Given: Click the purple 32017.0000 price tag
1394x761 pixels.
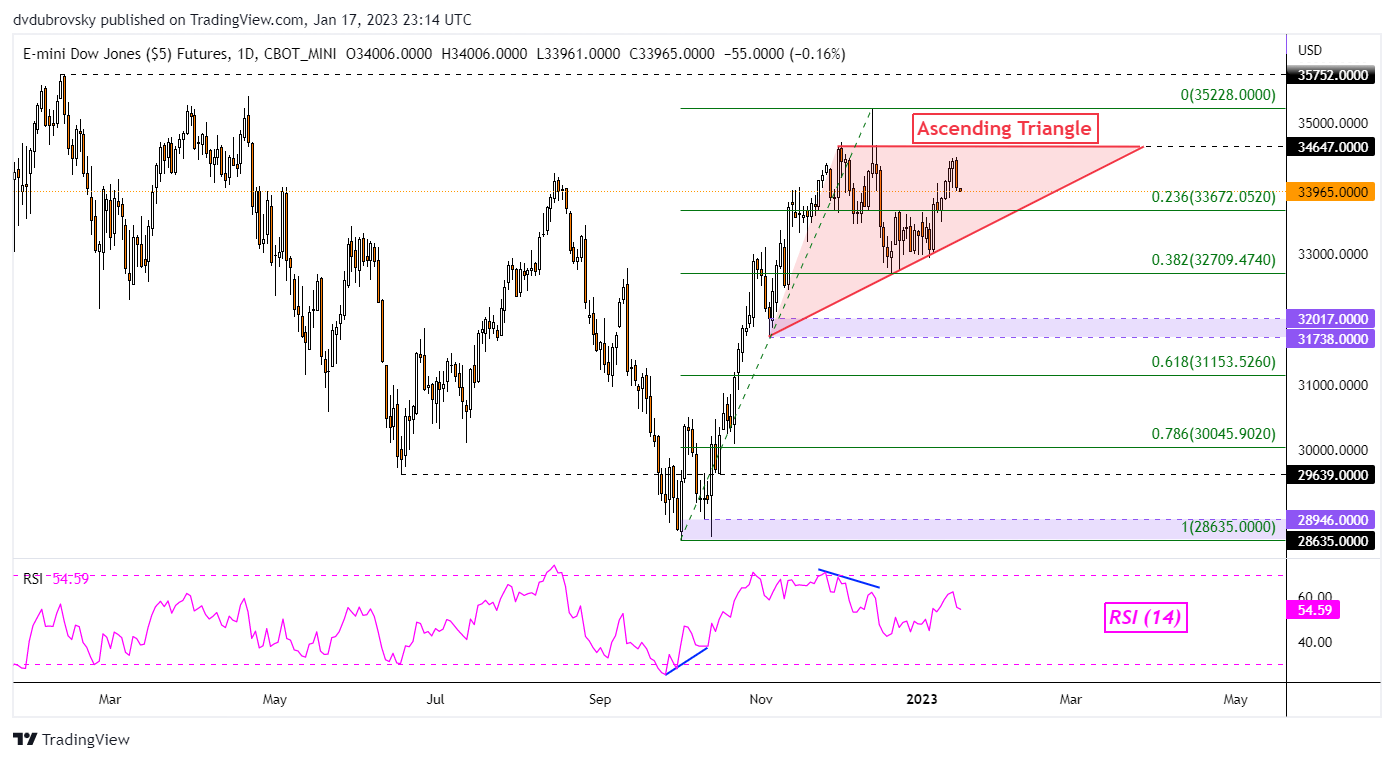Looking at the screenshot, I should (1333, 319).
